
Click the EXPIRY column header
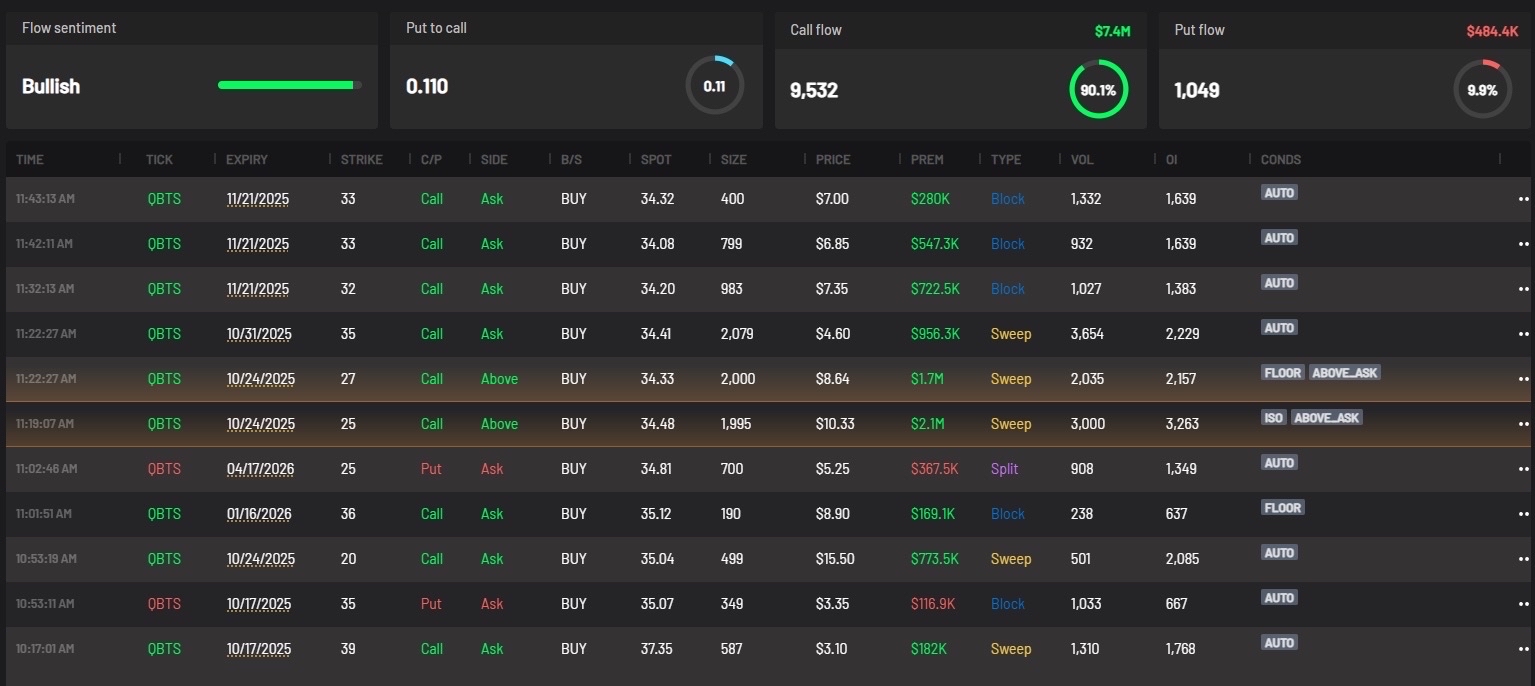[246, 160]
